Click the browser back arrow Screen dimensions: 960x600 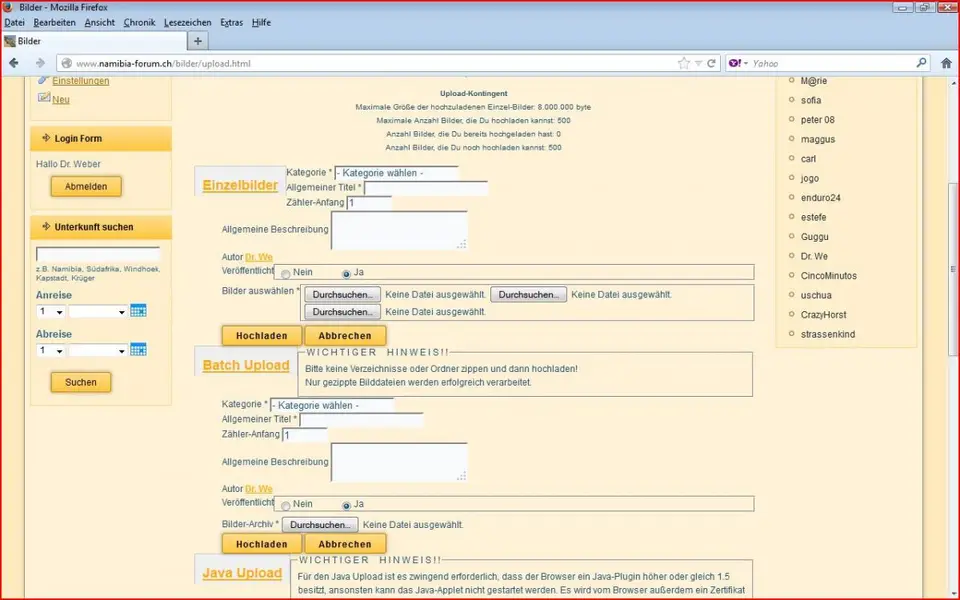13,63
